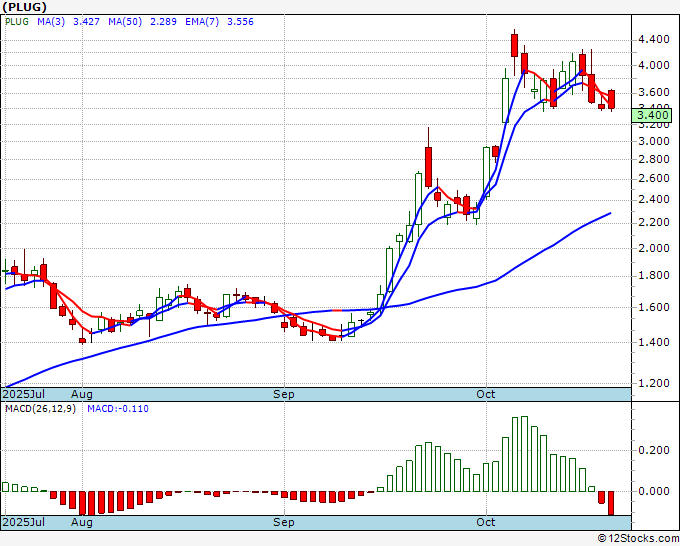Select the green PLUG legend label

click(x=17, y=22)
